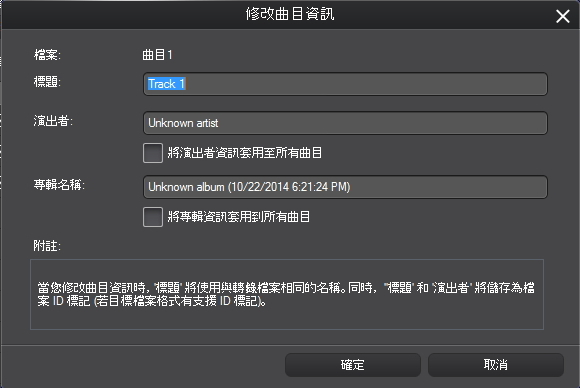
Task: Click the 檔案 label
Action: pyautogui.click(x=47, y=55)
